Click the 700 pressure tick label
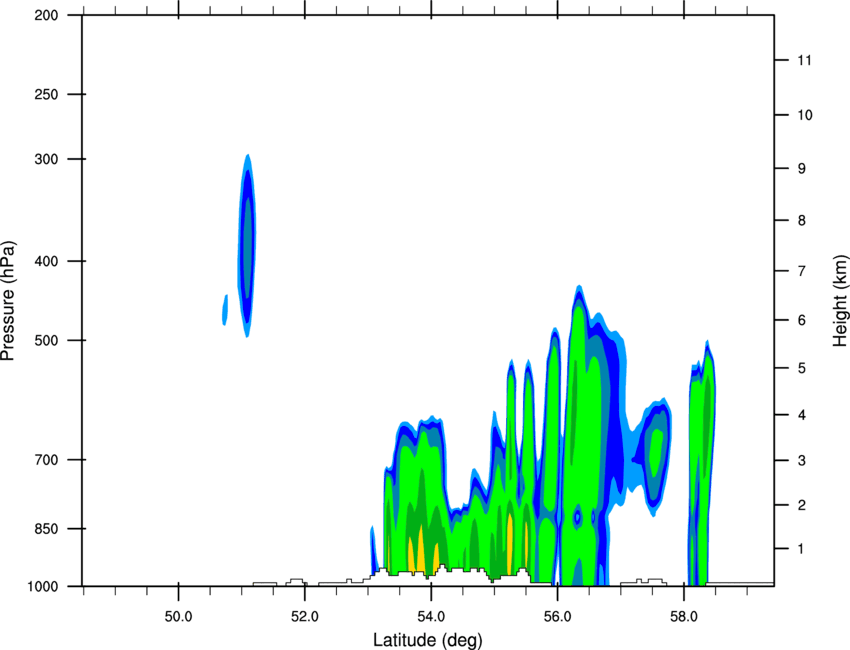 [46, 460]
